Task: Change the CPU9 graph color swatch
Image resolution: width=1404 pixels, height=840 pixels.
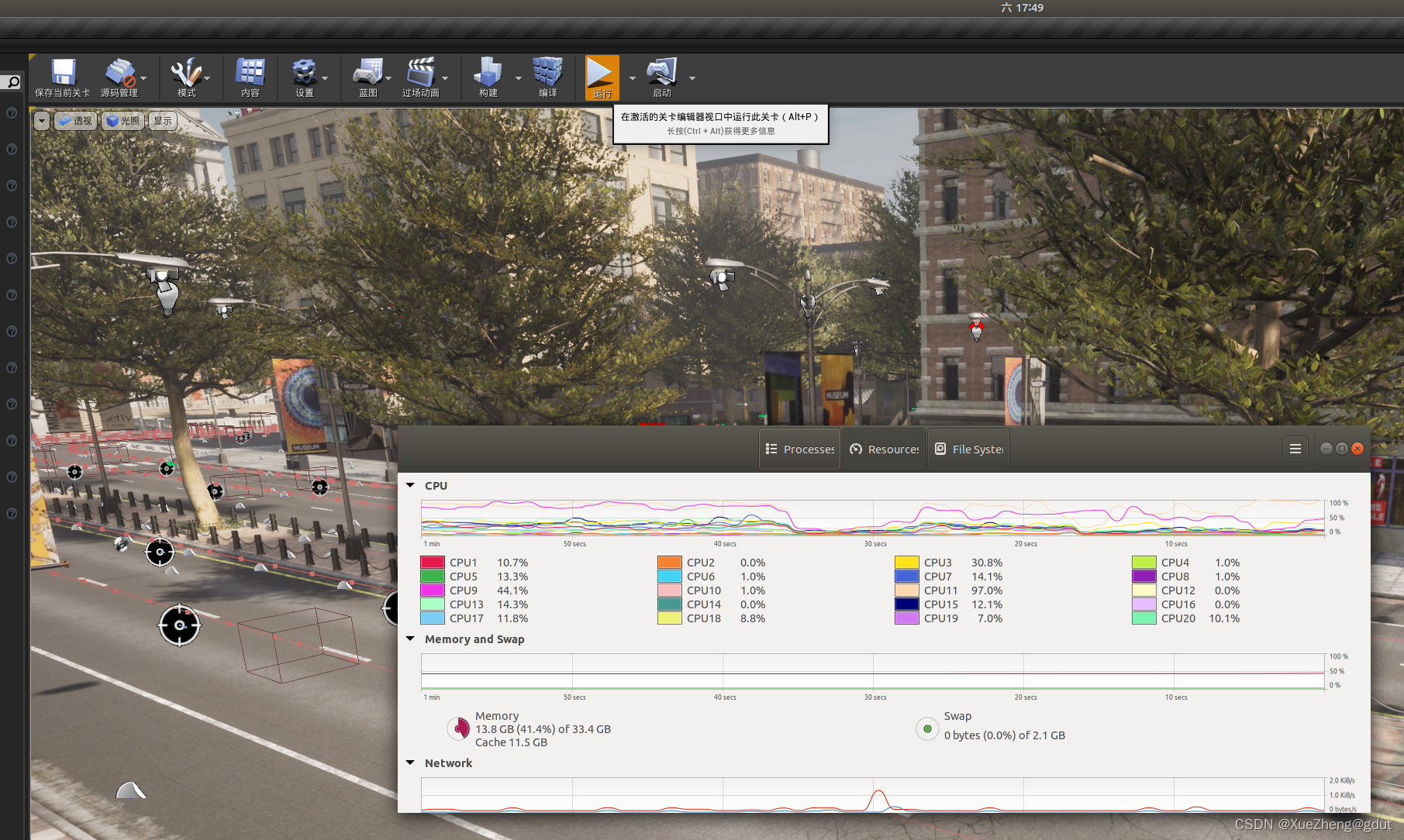Action: tap(433, 590)
